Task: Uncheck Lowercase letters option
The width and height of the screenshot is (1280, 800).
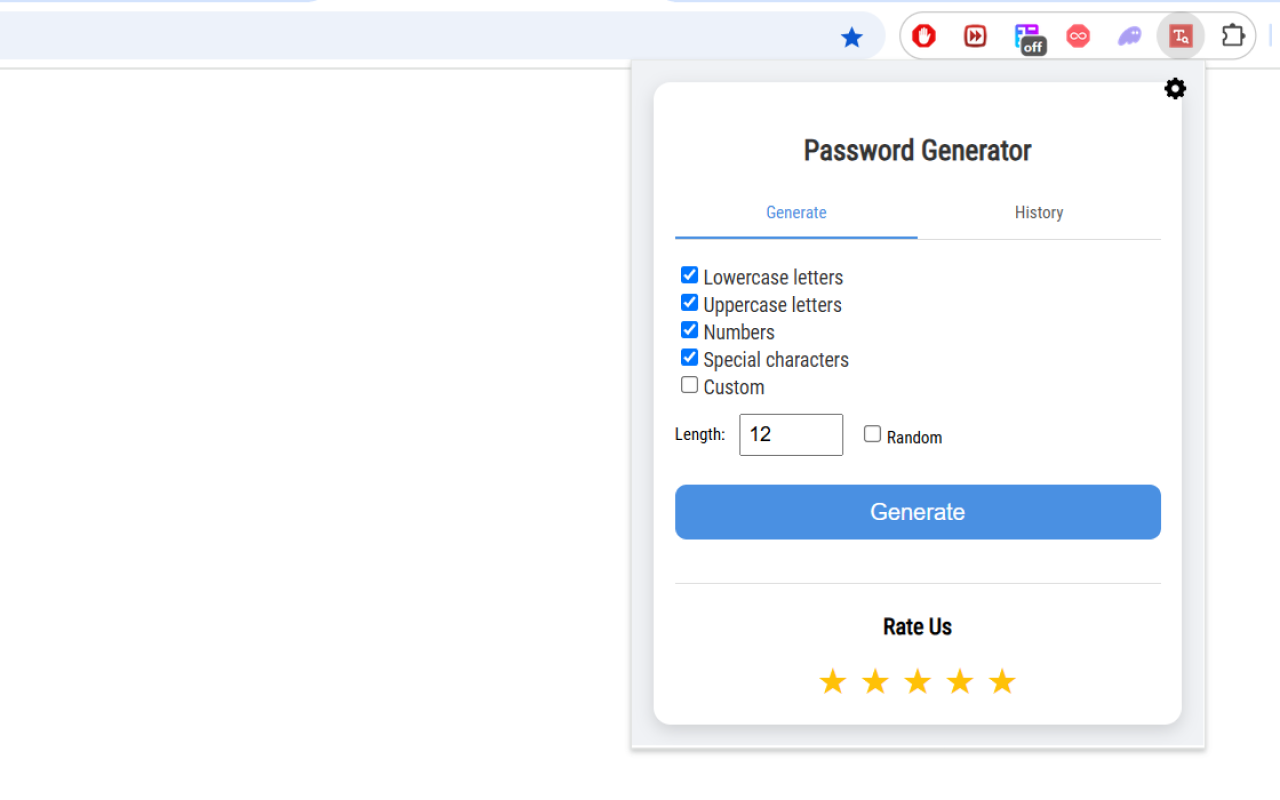Action: [689, 275]
